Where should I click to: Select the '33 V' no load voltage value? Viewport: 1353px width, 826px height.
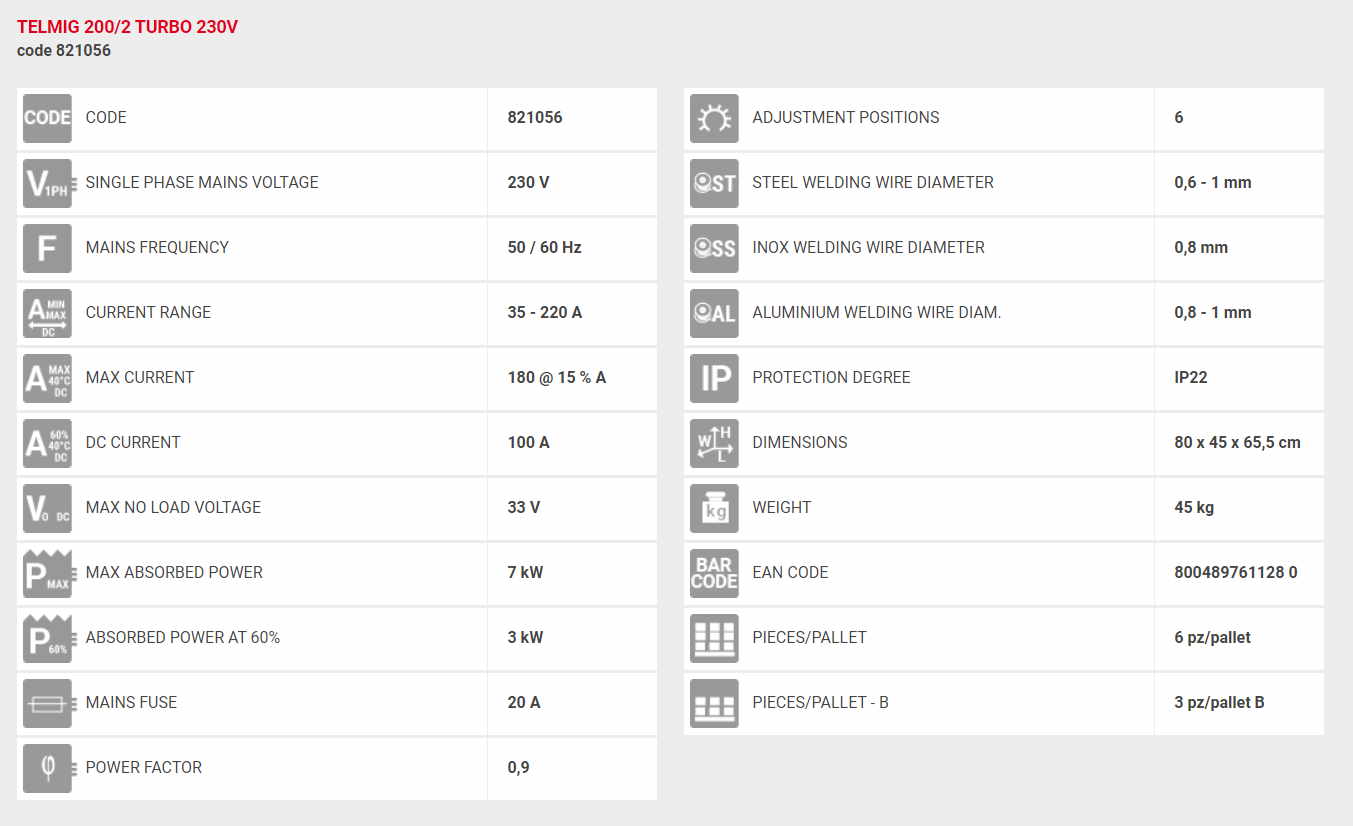click(x=524, y=507)
